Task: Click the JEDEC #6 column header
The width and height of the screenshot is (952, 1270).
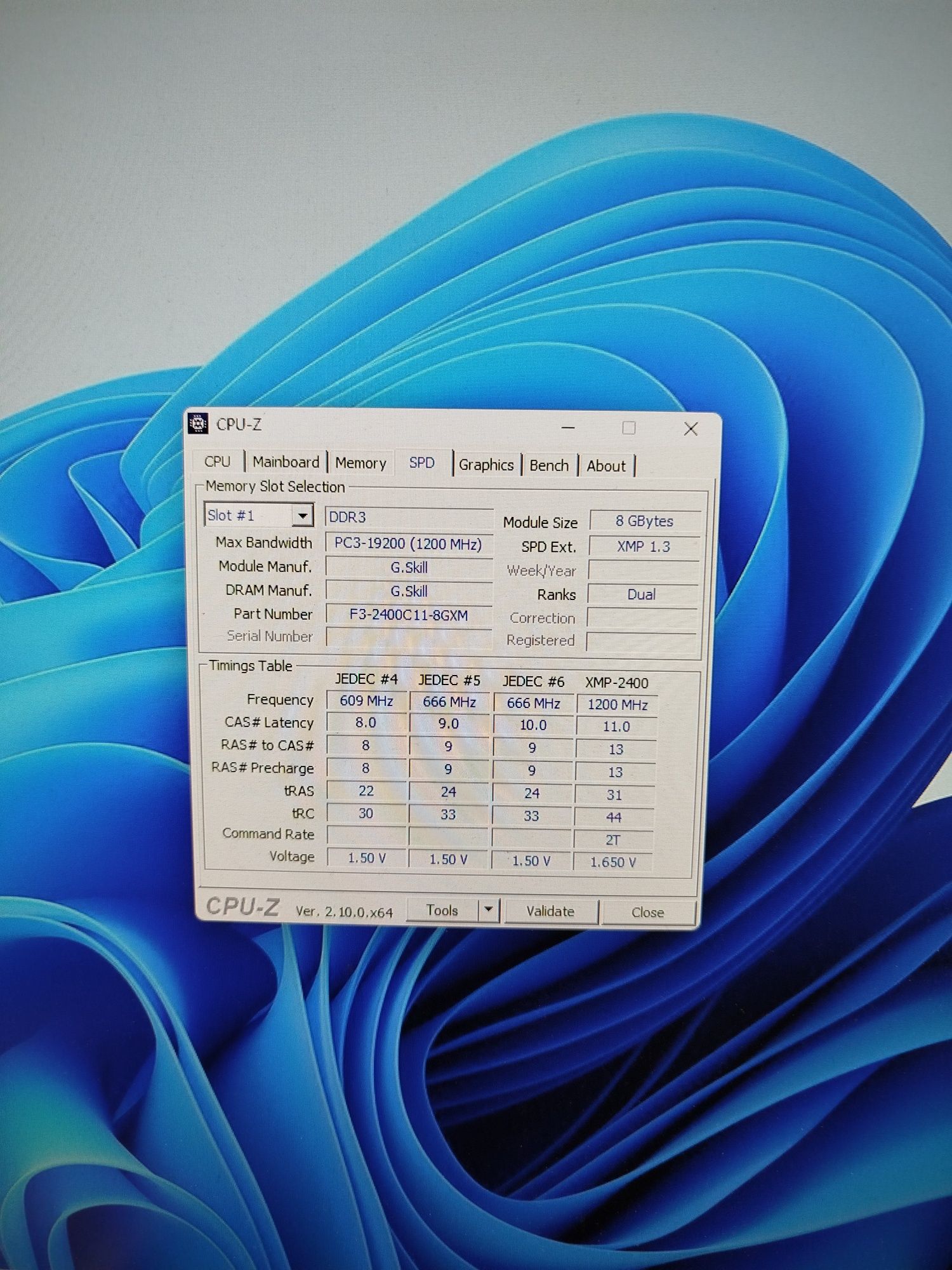Action: pos(533,682)
